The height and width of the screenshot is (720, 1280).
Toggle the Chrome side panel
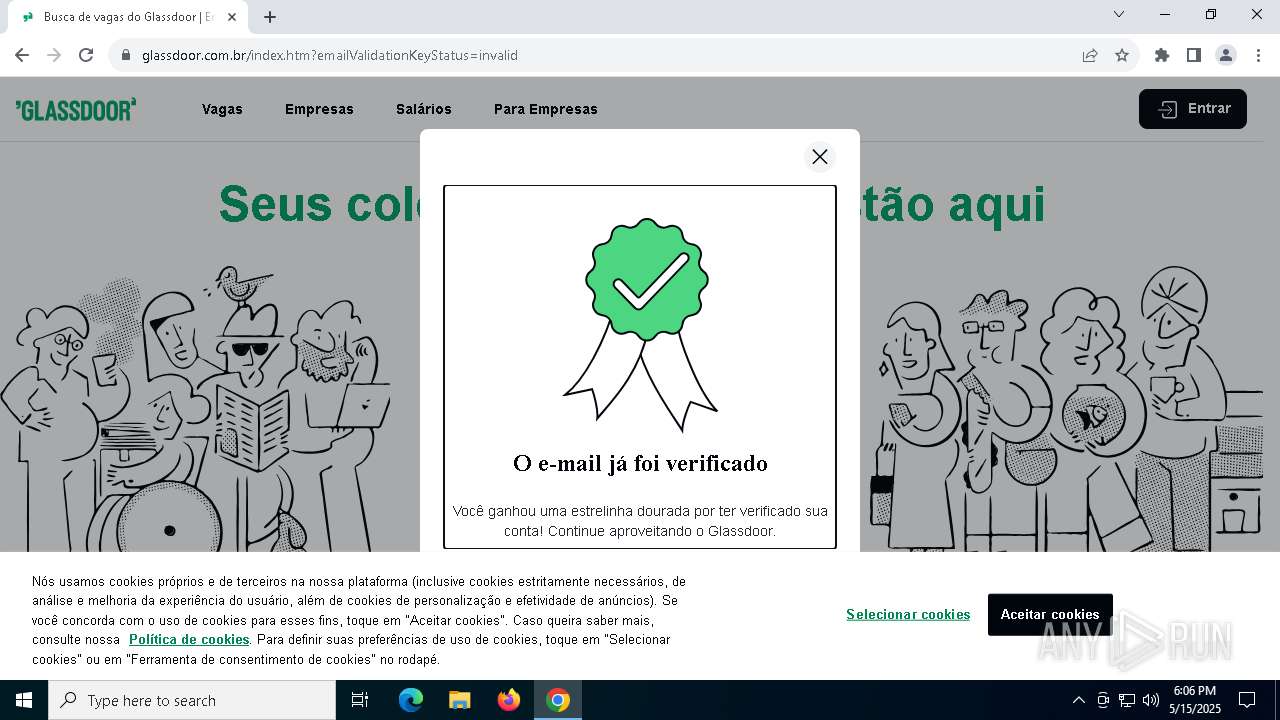(1194, 55)
